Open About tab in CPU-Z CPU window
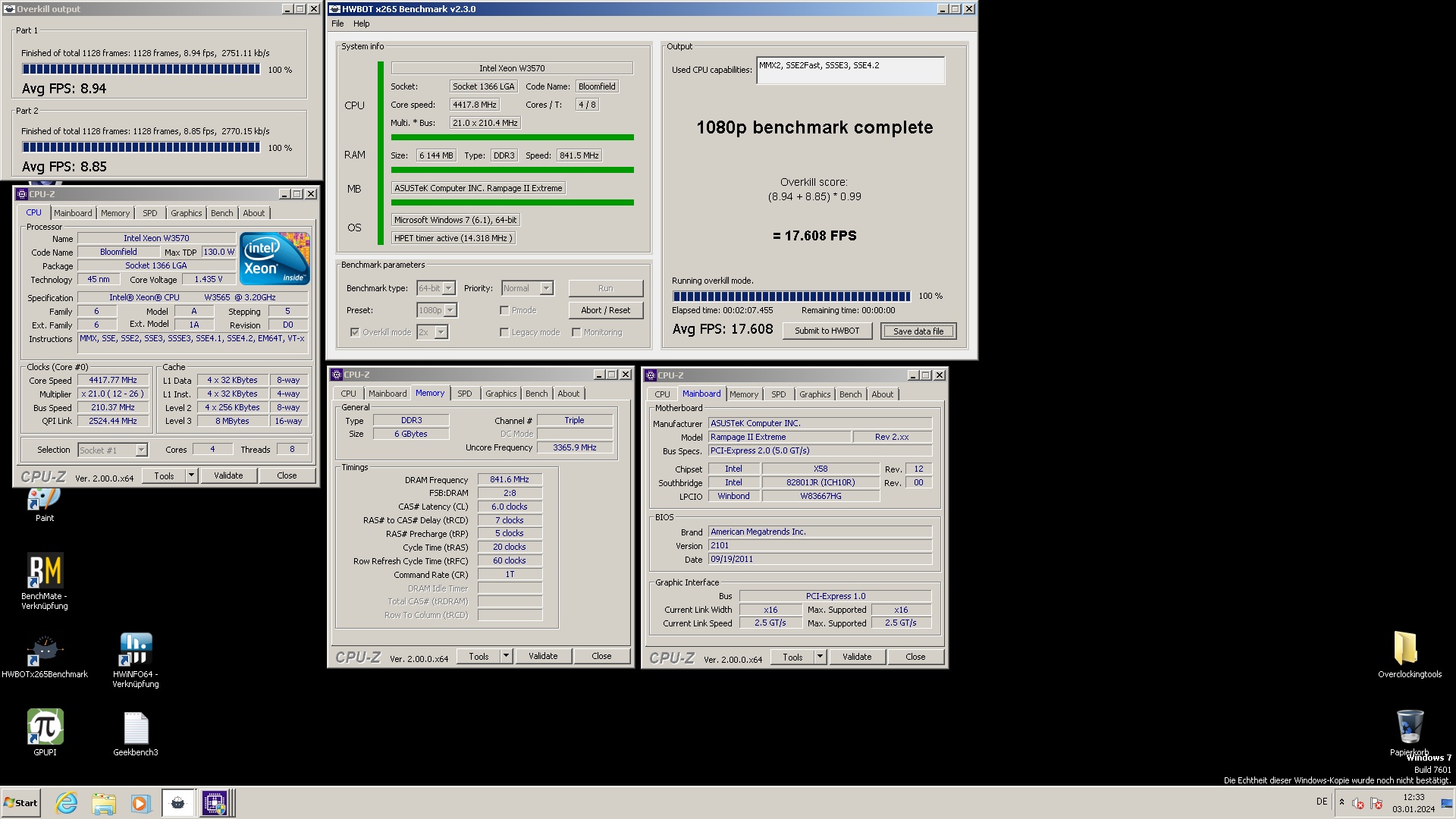Viewport: 1456px width, 819px height. tap(254, 213)
